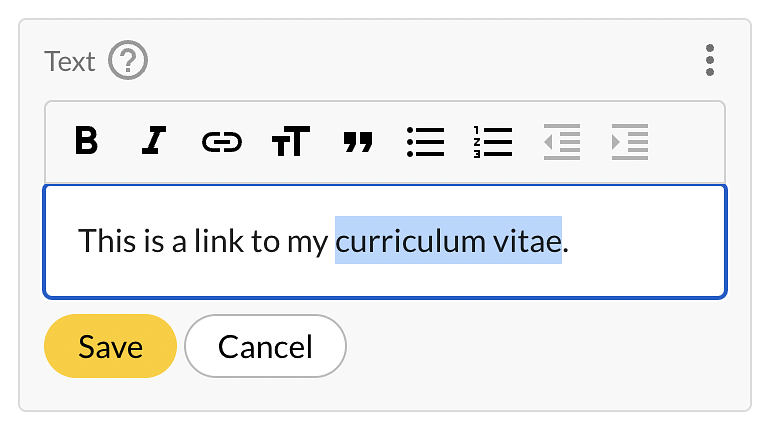The width and height of the screenshot is (772, 430).
Task: Create a numbered list
Action: pos(493,142)
